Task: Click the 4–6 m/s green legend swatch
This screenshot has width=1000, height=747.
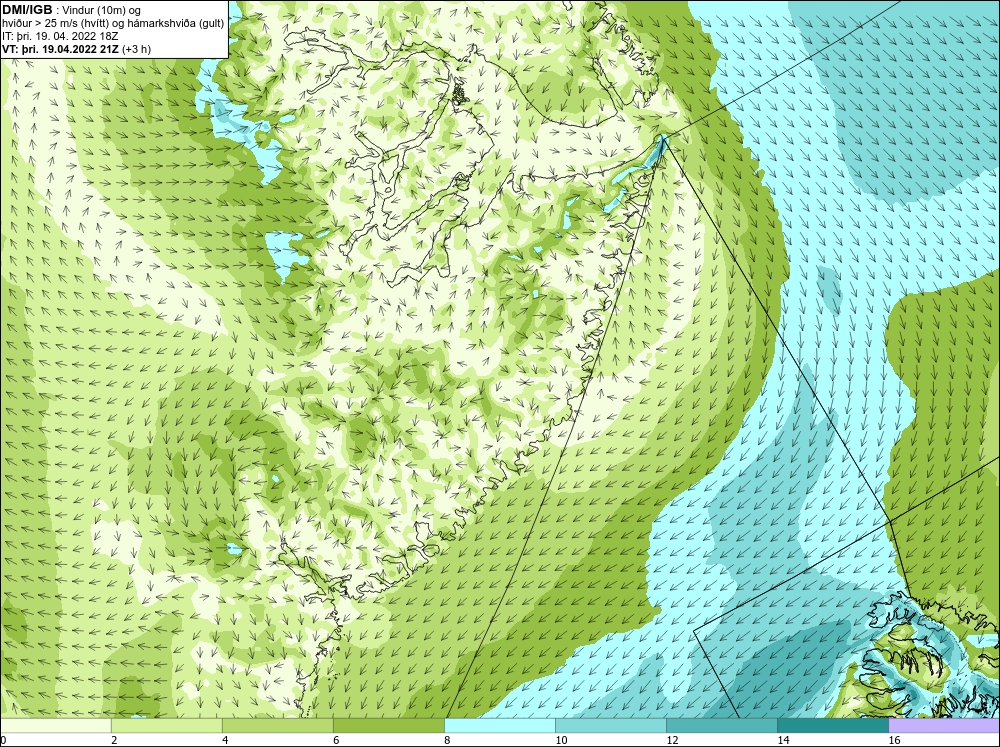Action: click(x=277, y=726)
